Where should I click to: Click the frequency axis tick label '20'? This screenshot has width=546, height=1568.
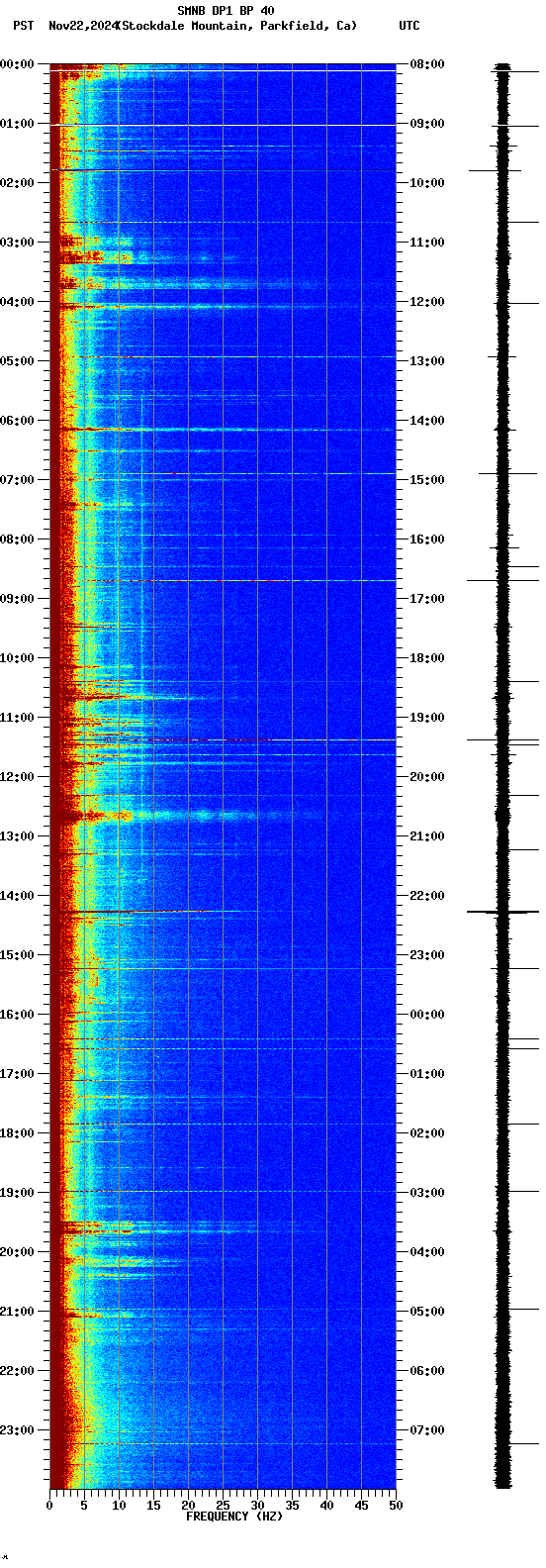coord(188,1506)
